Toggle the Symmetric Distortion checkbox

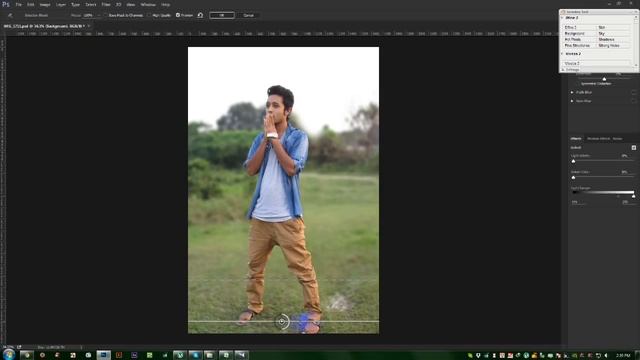(x=577, y=84)
